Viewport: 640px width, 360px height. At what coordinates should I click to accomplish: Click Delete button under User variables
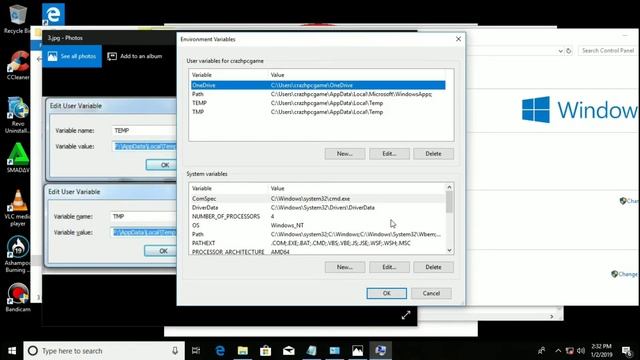click(433, 153)
